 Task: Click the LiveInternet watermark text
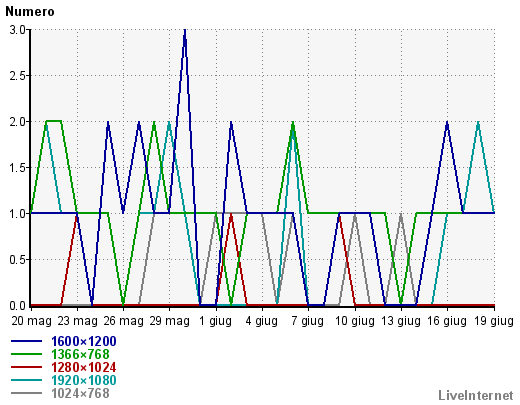(x=476, y=395)
